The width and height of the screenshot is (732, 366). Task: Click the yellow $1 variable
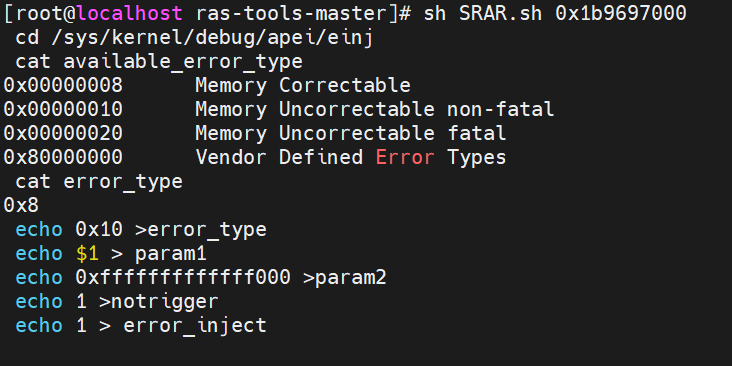point(87,253)
